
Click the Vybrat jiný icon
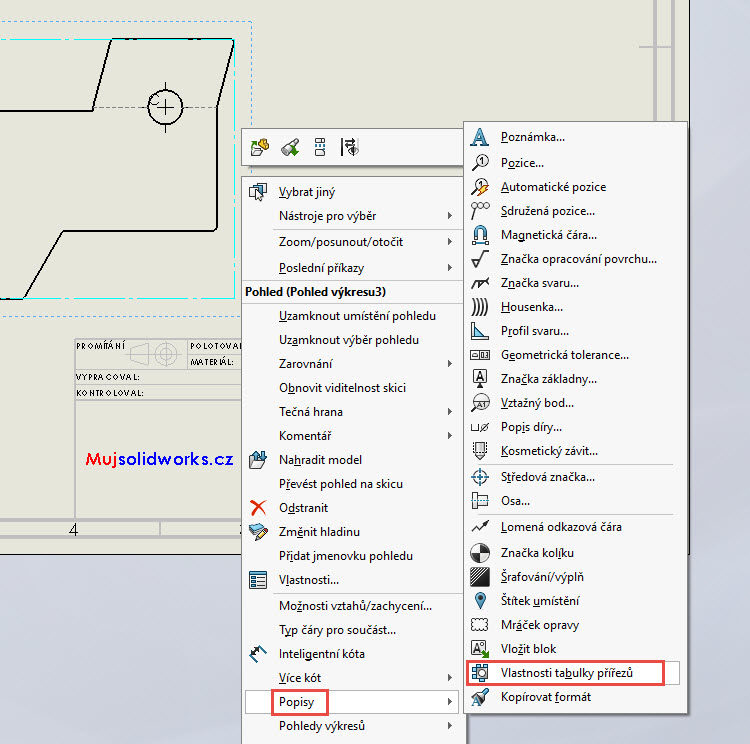258,192
